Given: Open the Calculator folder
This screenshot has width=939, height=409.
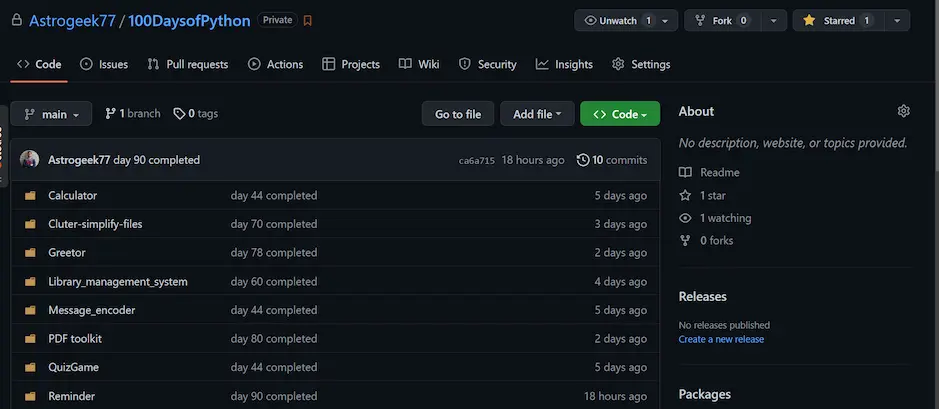Looking at the screenshot, I should (72, 196).
